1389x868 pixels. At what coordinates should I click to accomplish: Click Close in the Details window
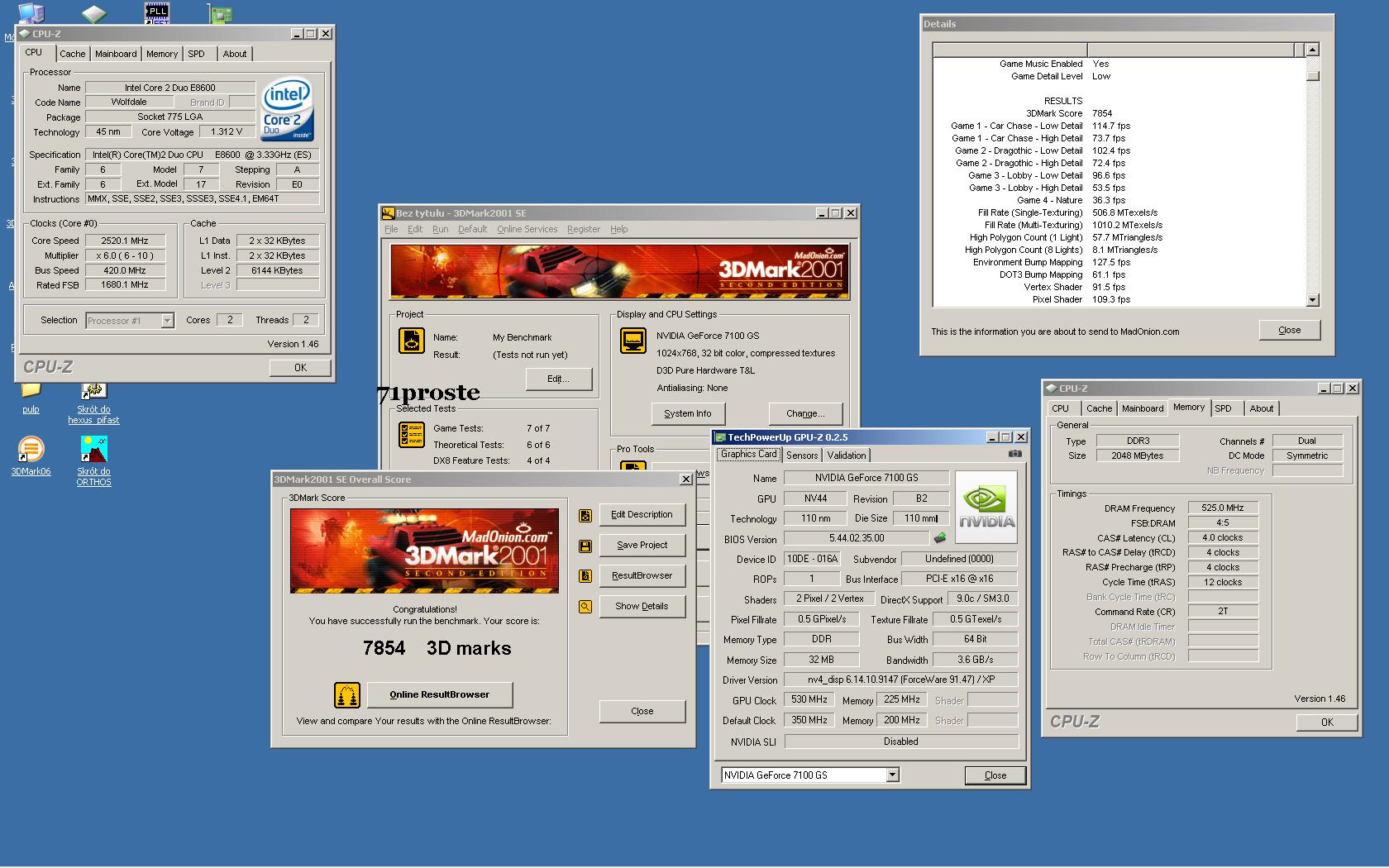tap(1289, 330)
